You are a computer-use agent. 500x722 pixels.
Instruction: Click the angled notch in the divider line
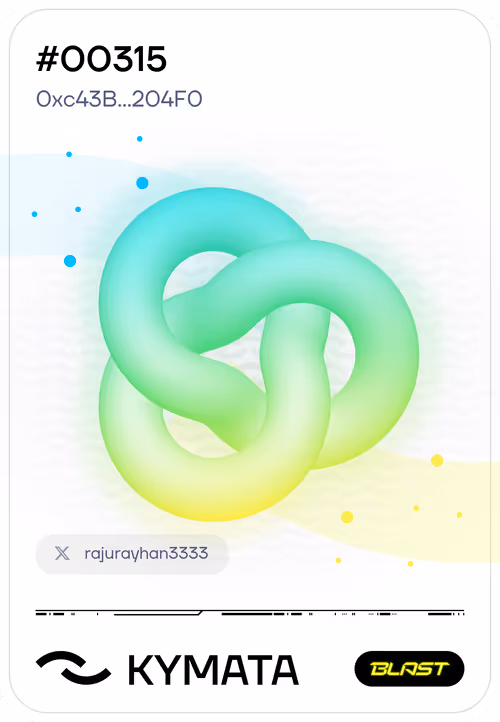pyautogui.click(x=200, y=613)
